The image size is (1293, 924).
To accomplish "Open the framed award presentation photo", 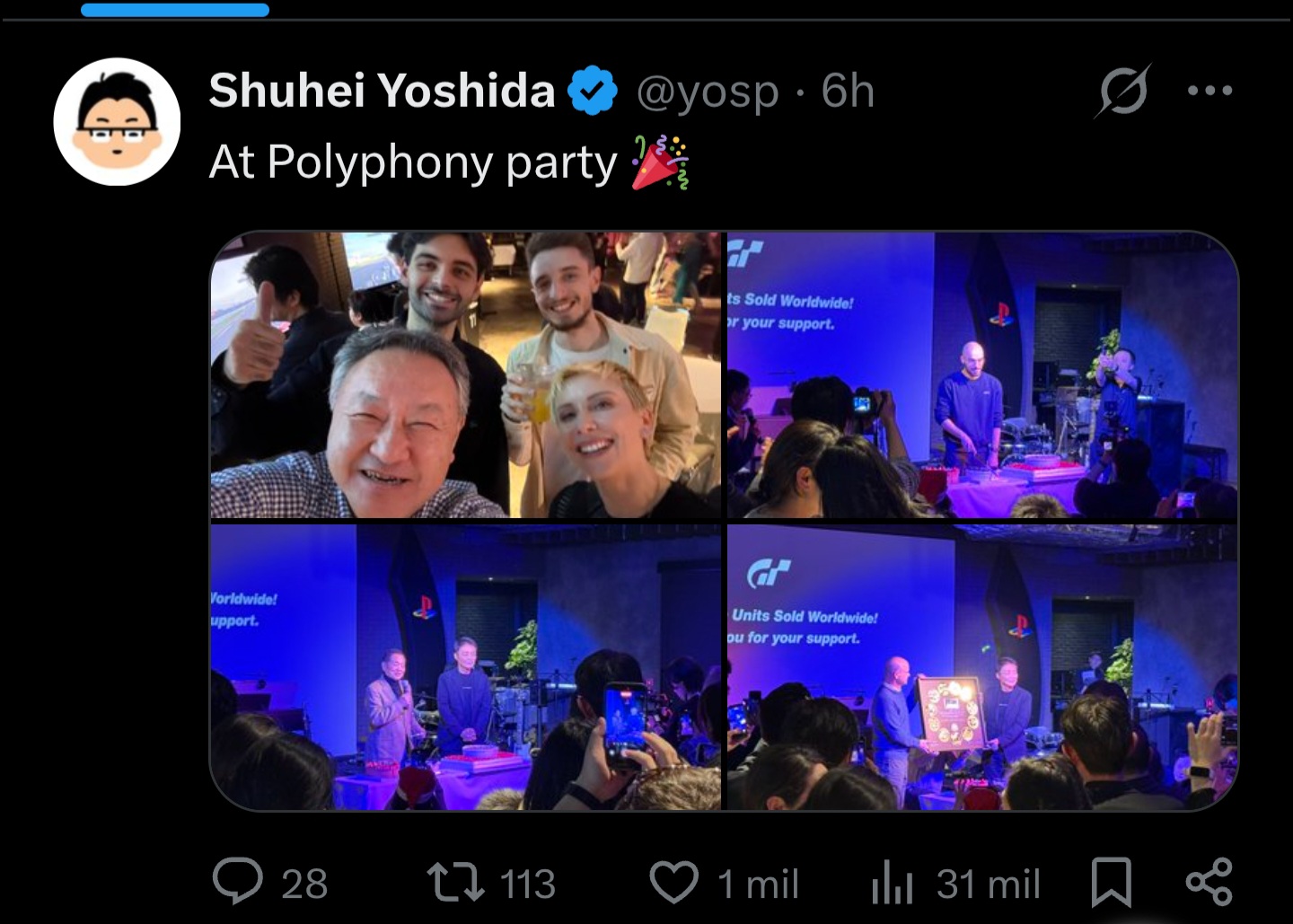I will point(982,667).
